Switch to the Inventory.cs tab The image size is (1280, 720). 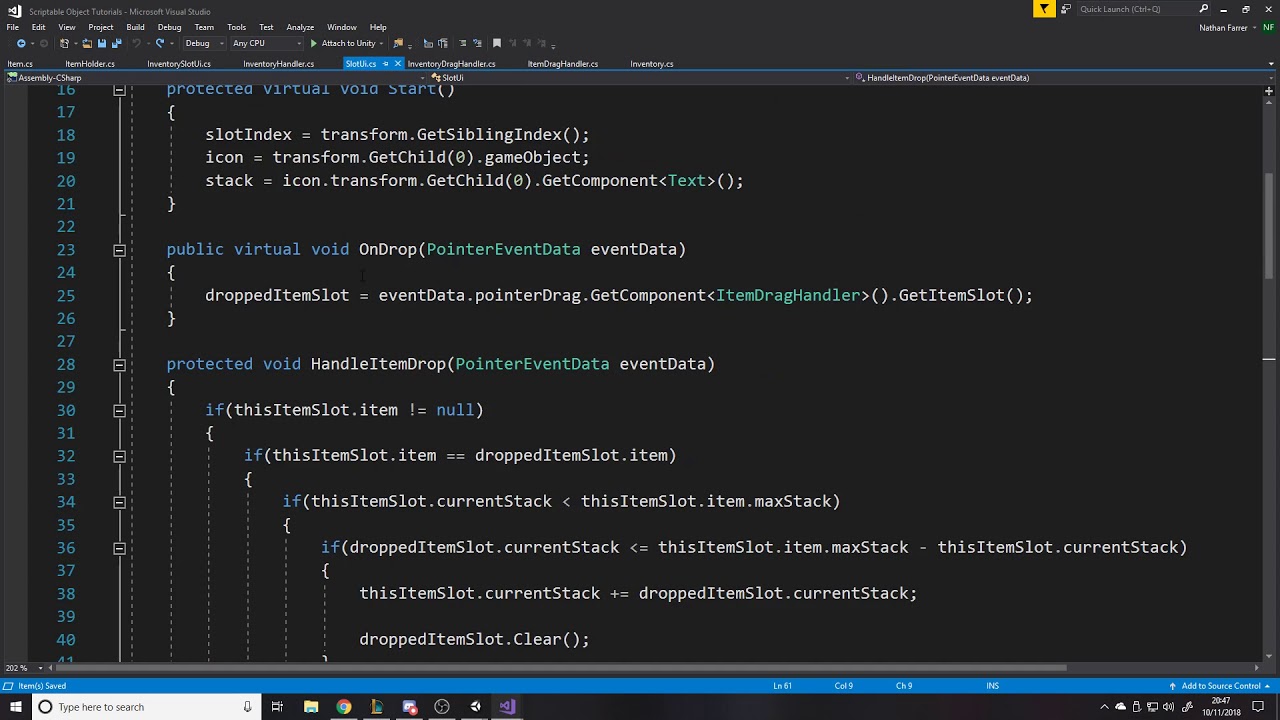[x=652, y=64]
